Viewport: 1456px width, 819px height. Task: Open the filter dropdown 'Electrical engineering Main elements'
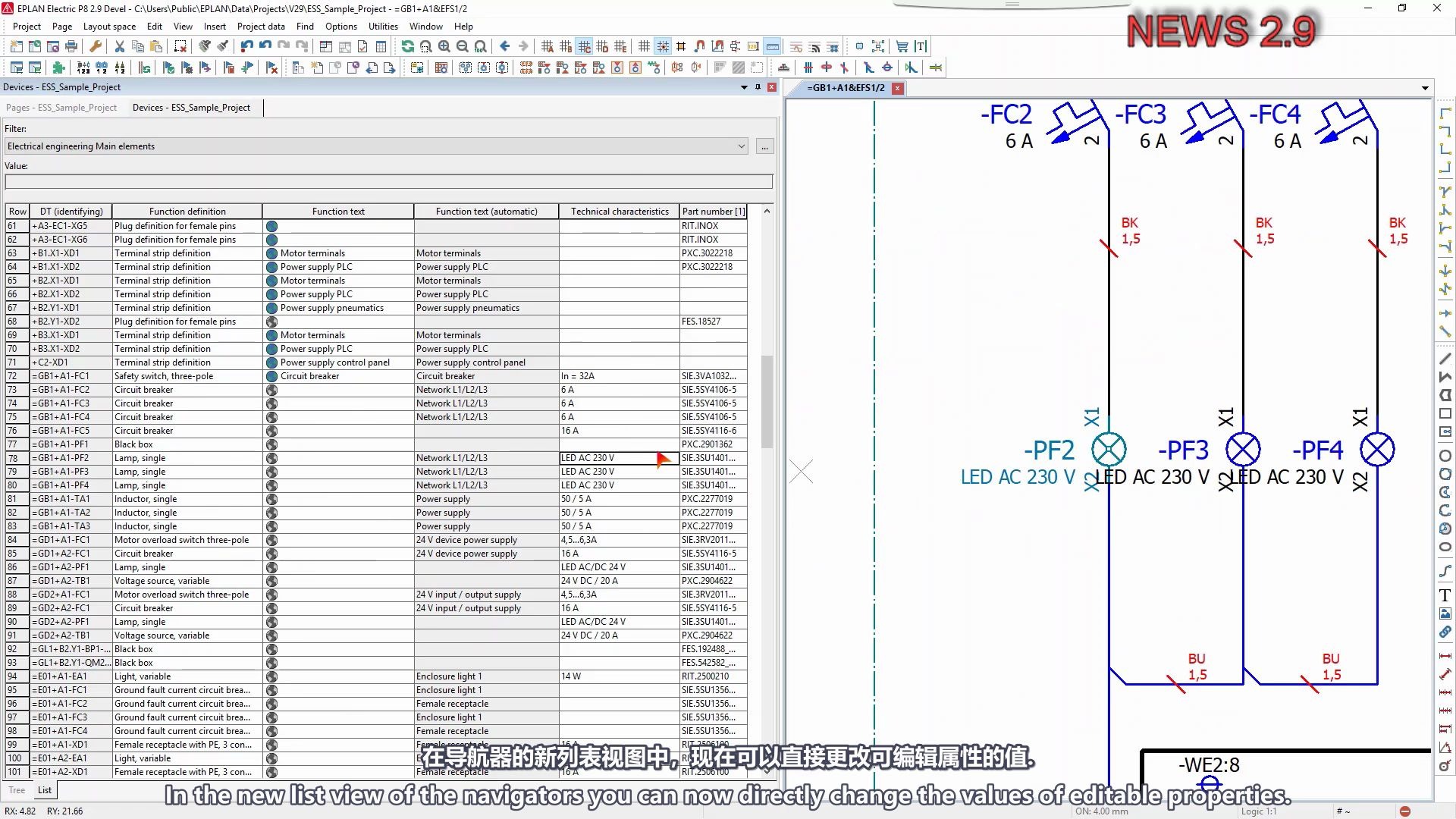point(376,146)
